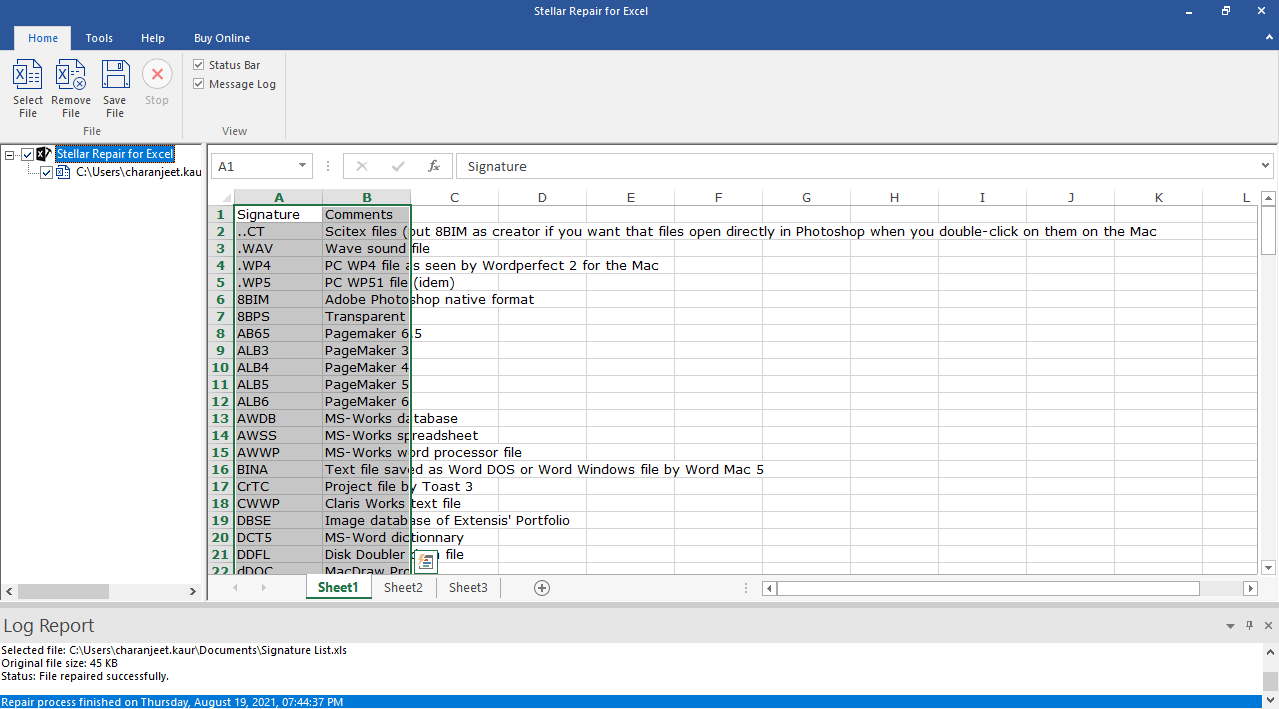Screen dimensions: 1279x709
Task: Click the Status: File repaired successfully log line
Action: (85, 676)
